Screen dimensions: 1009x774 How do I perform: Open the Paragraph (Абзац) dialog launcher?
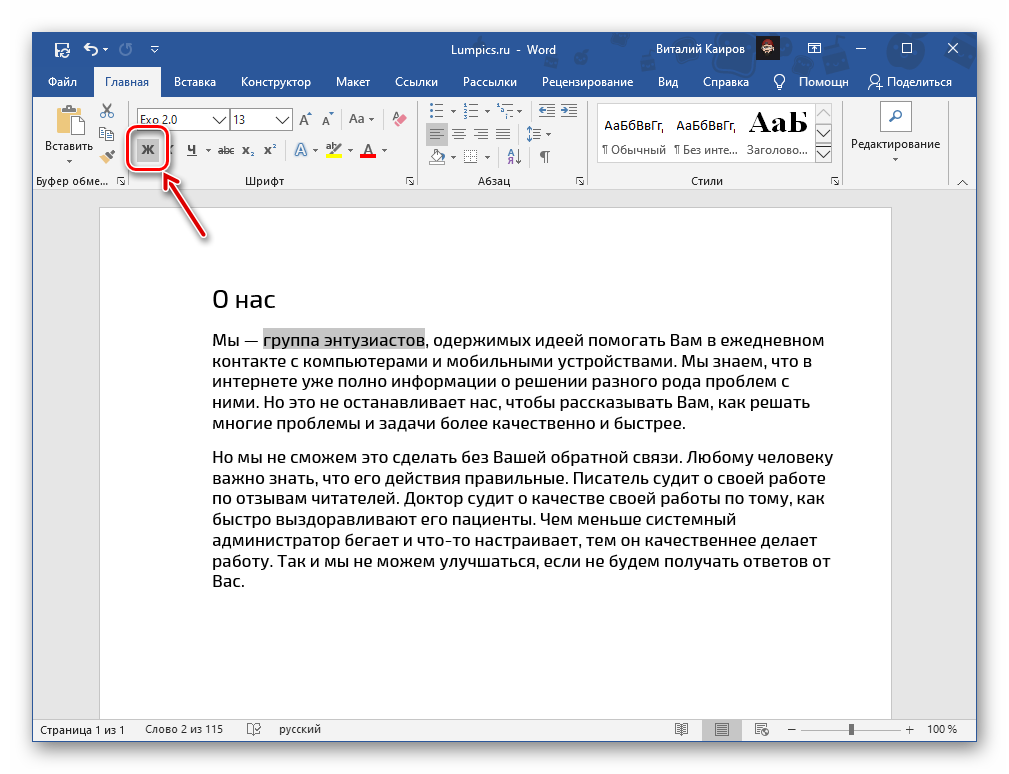580,181
